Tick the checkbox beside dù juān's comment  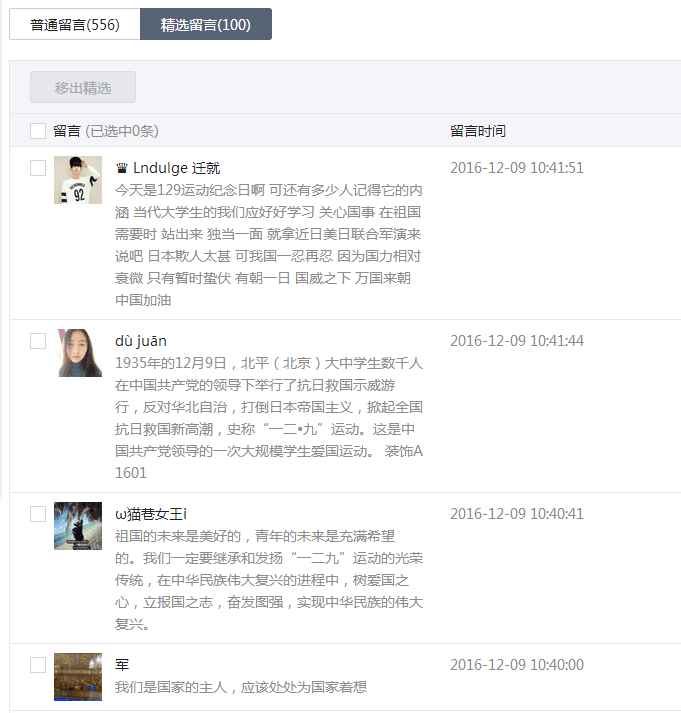pos(38,341)
